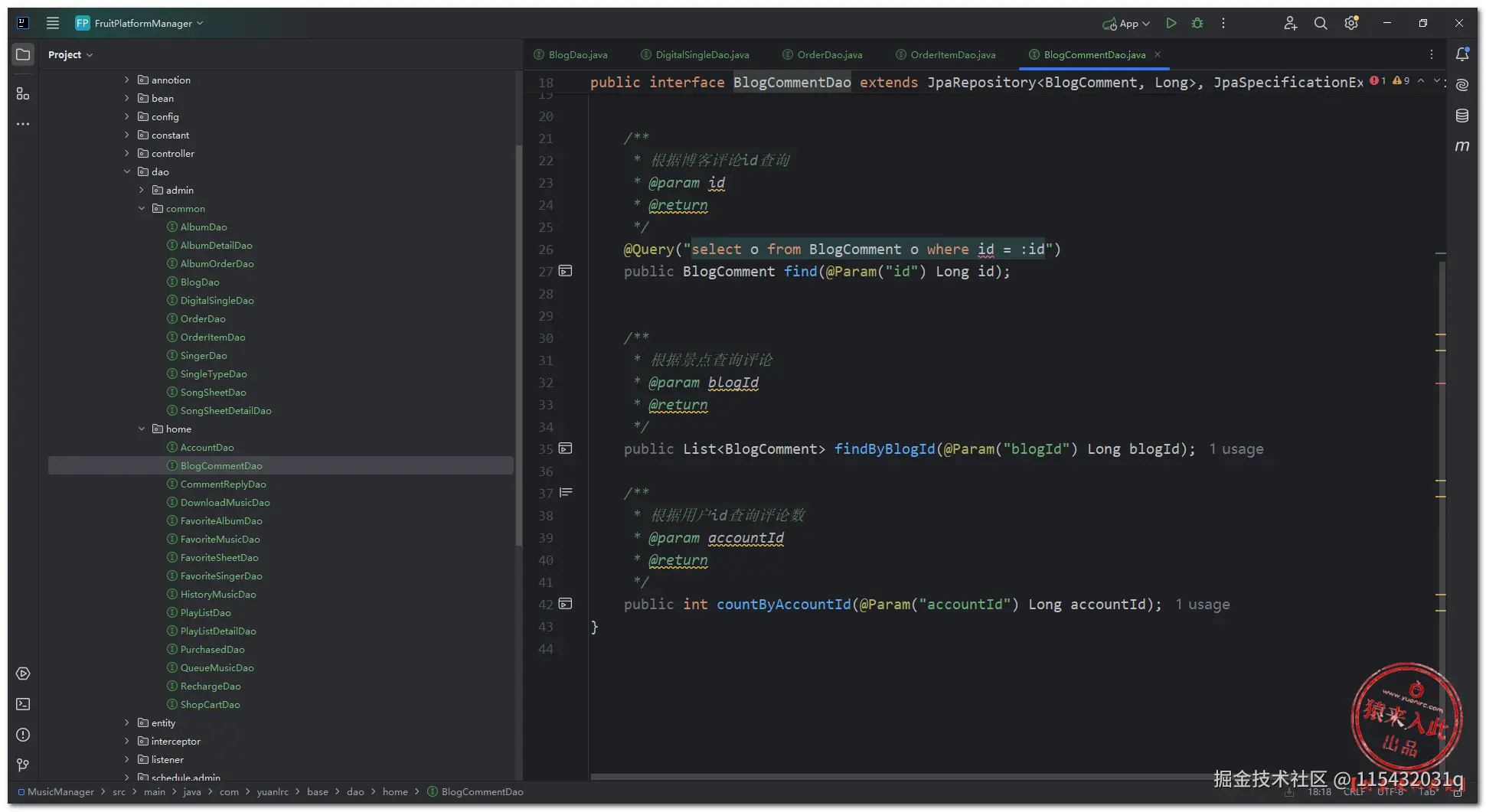Viewport: 1486px width, 812px height.
Task: Click gutter icon on line 42
Action: [x=566, y=604]
